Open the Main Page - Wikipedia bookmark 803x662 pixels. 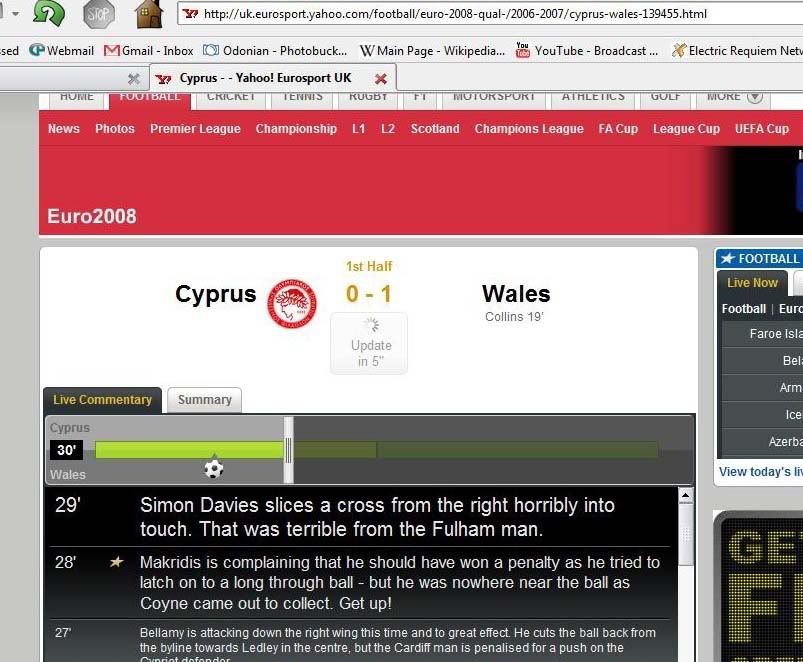coord(432,51)
